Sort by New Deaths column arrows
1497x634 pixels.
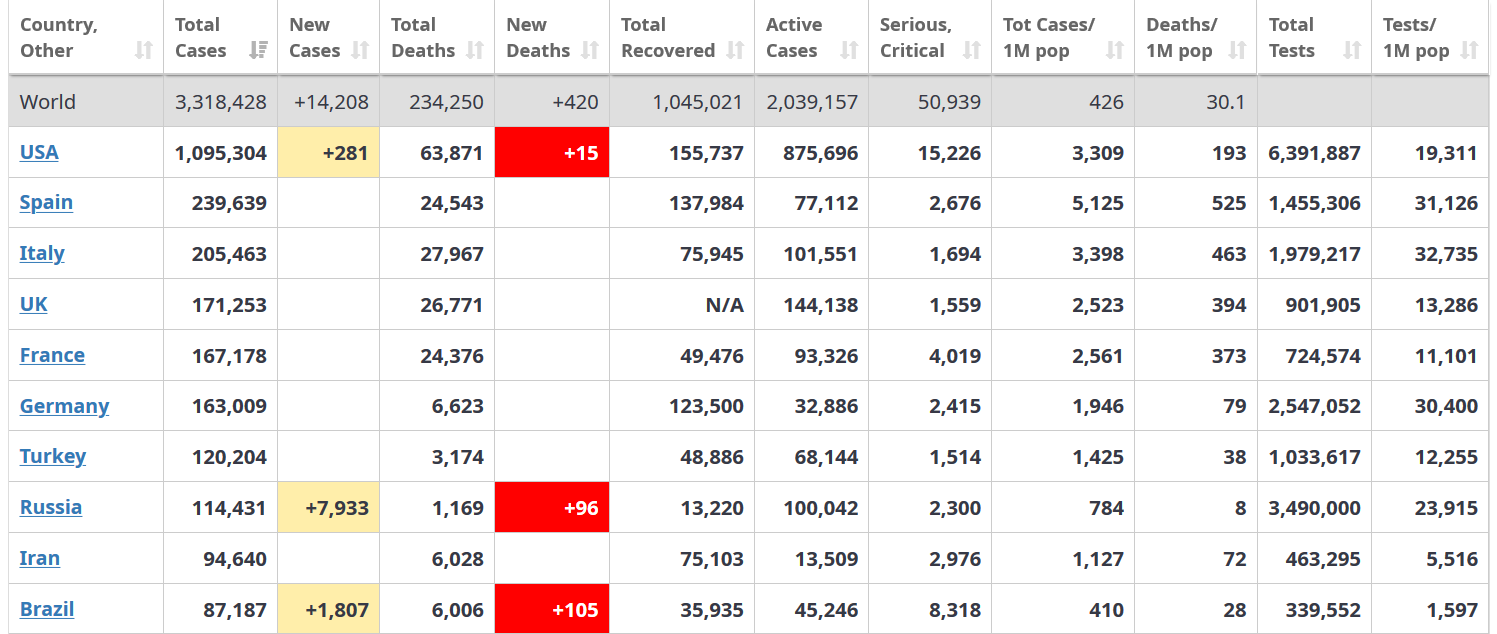coord(590,51)
